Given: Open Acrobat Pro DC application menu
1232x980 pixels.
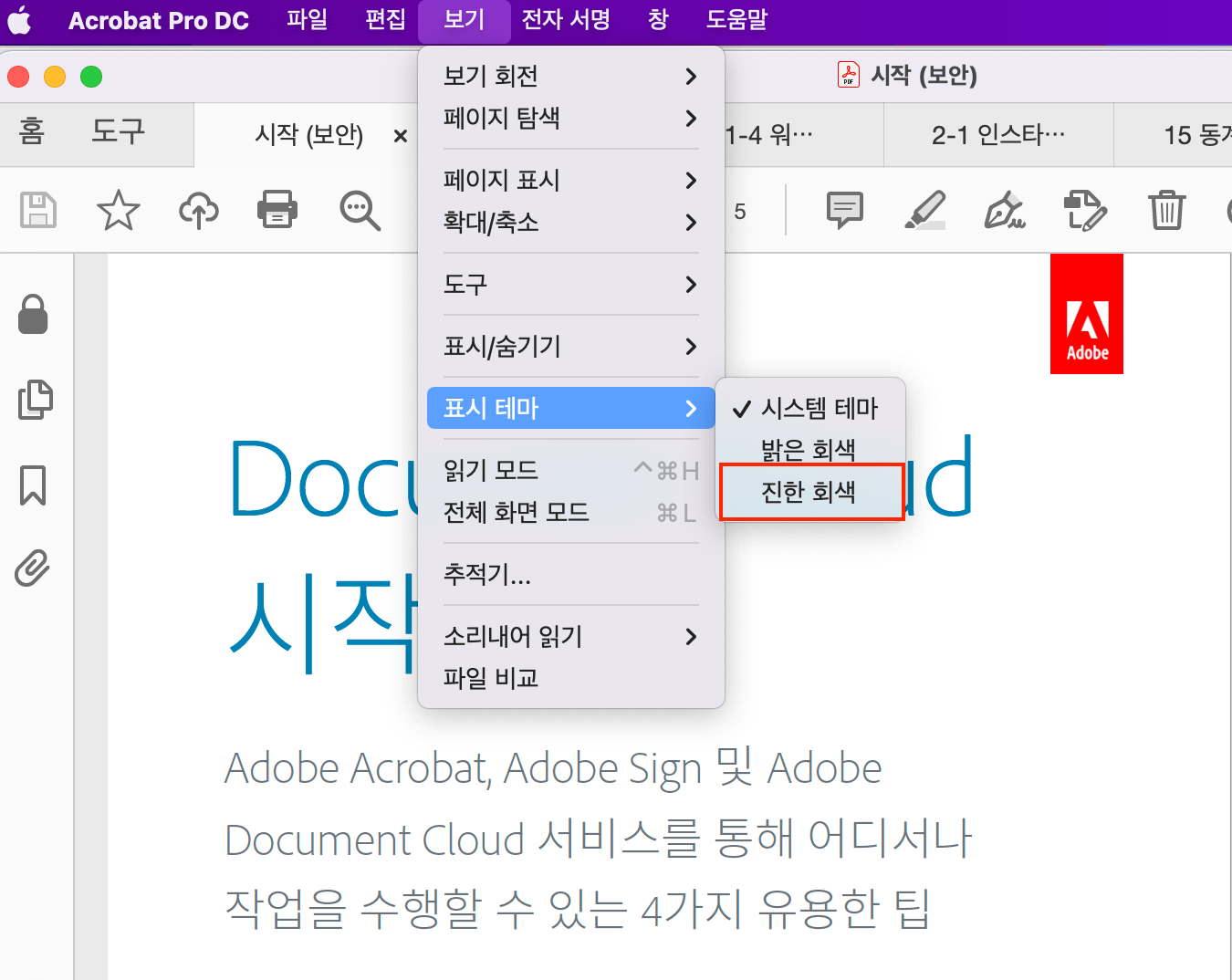Looking at the screenshot, I should coord(159,20).
